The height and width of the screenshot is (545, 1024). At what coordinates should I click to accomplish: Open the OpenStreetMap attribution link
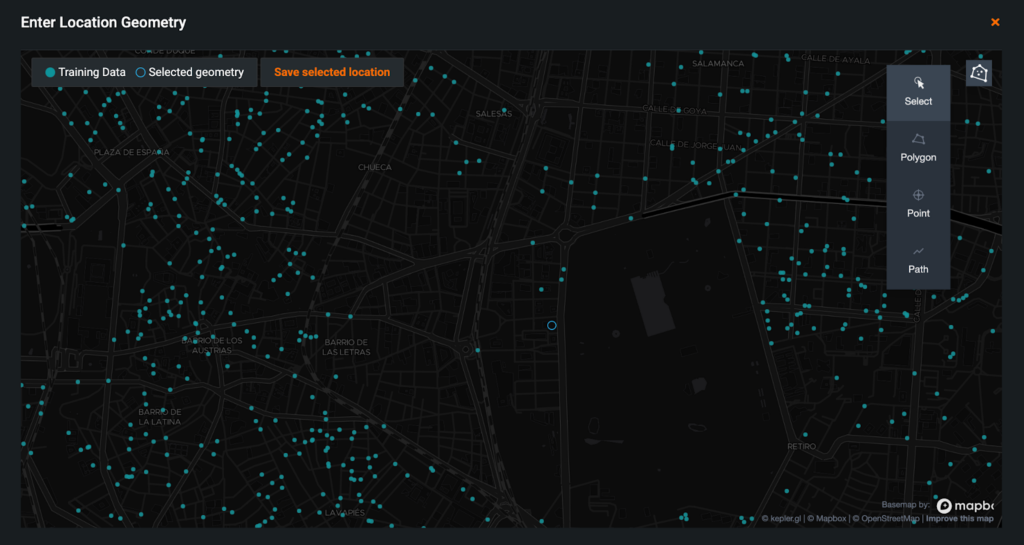(x=890, y=519)
